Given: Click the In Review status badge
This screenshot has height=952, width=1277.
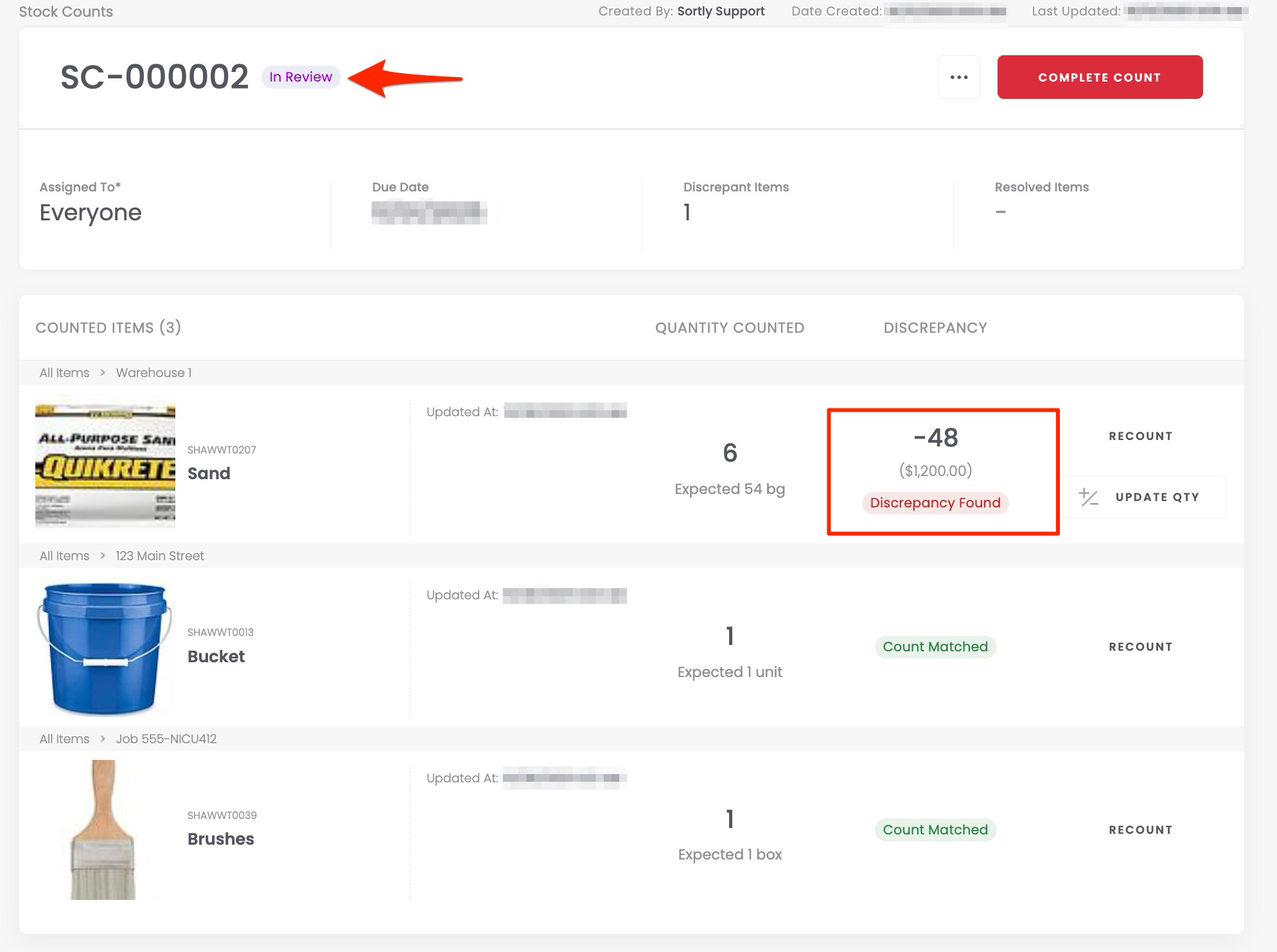Looking at the screenshot, I should [301, 77].
